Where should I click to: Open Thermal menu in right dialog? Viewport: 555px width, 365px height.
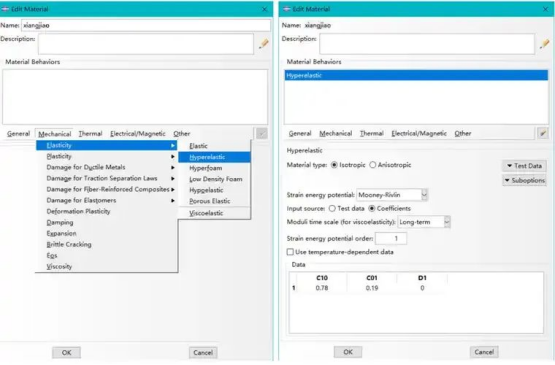pos(372,133)
